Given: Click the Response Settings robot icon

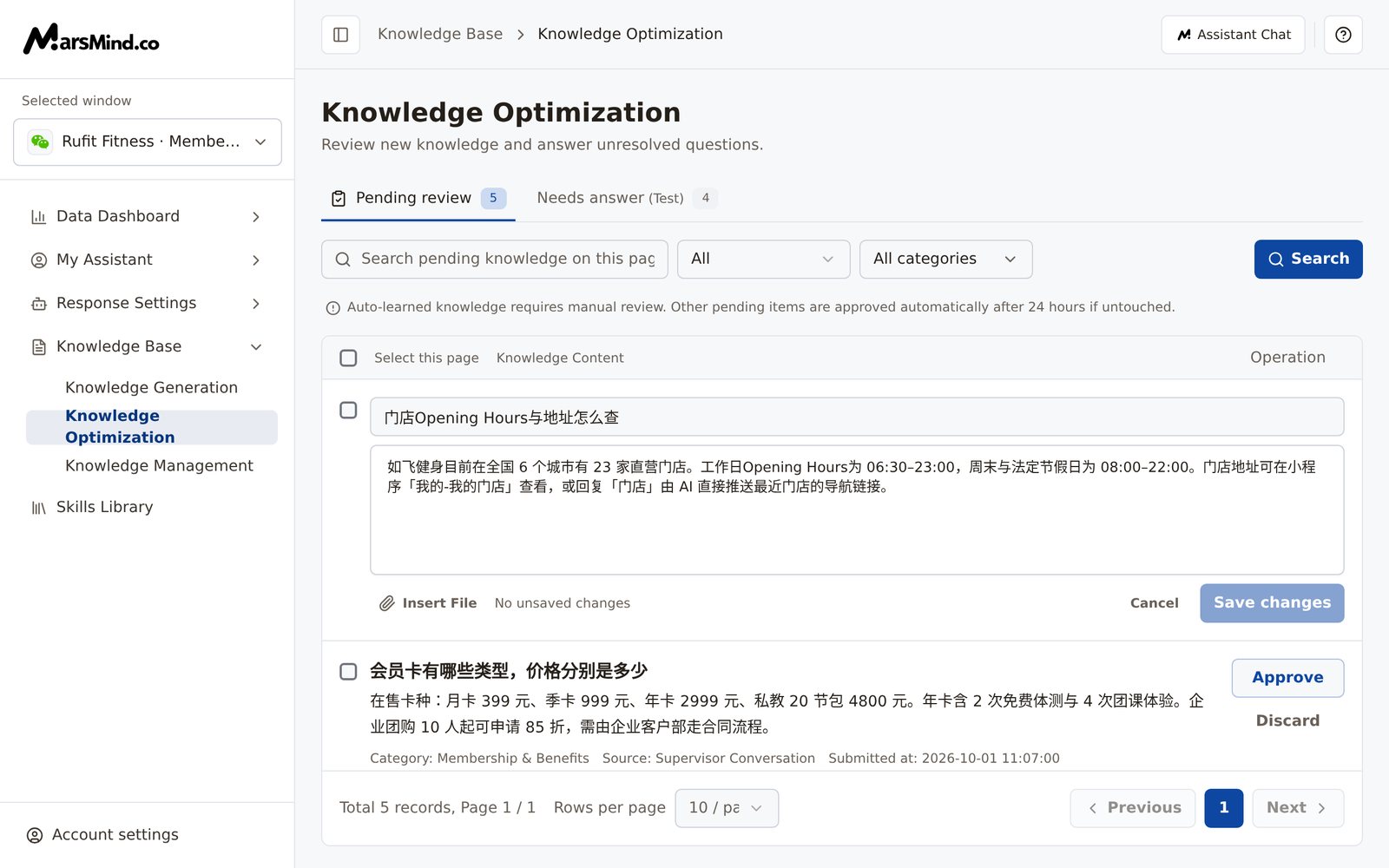Looking at the screenshot, I should pos(39,304).
